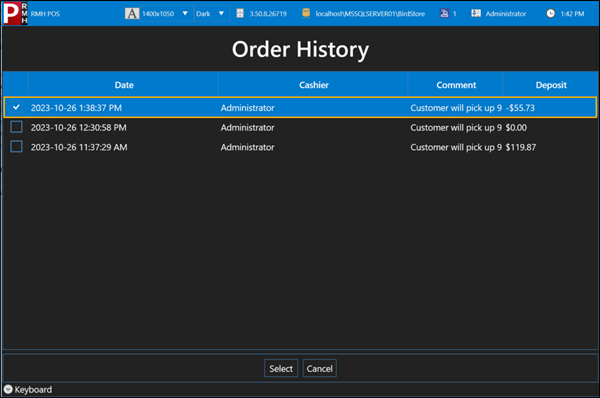Click the RMH POS logo icon

coord(15,13)
